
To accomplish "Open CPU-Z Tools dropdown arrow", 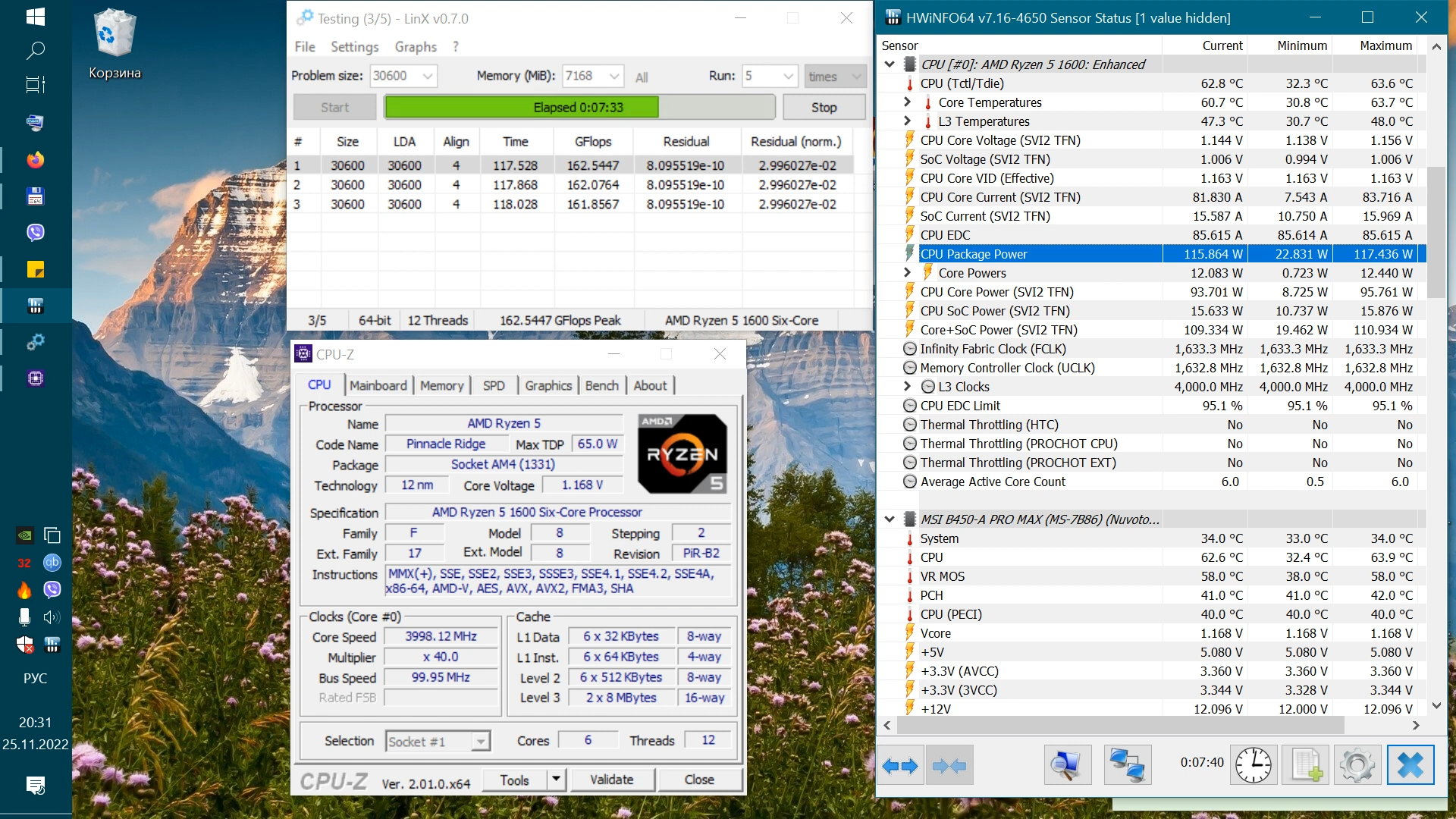I will 556,779.
